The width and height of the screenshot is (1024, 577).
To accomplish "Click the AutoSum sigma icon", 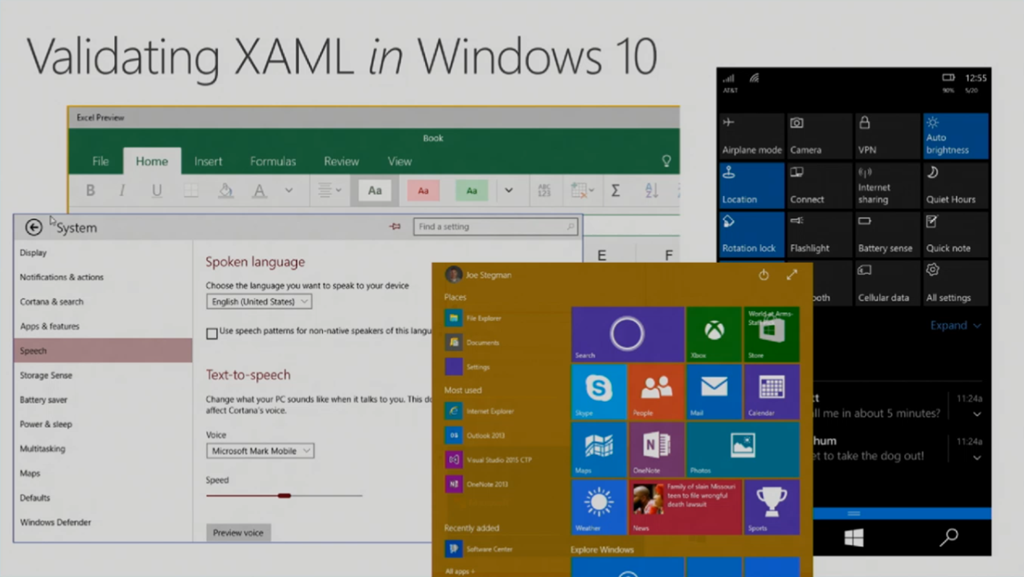I will point(615,191).
